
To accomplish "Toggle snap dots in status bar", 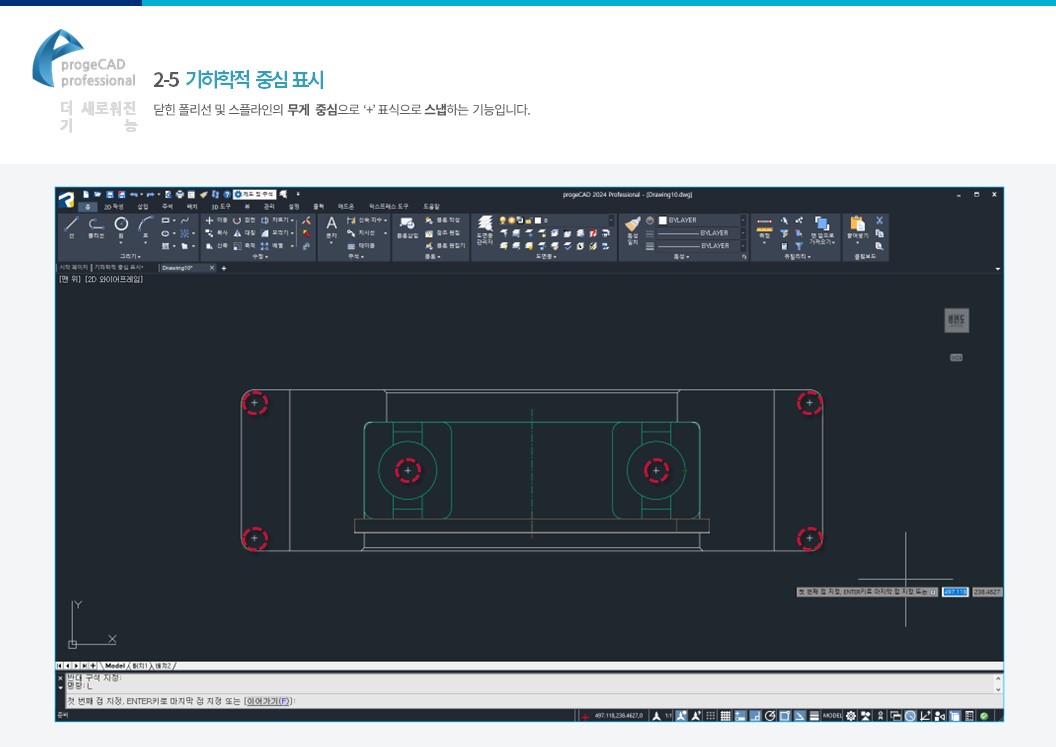I will coord(711,716).
